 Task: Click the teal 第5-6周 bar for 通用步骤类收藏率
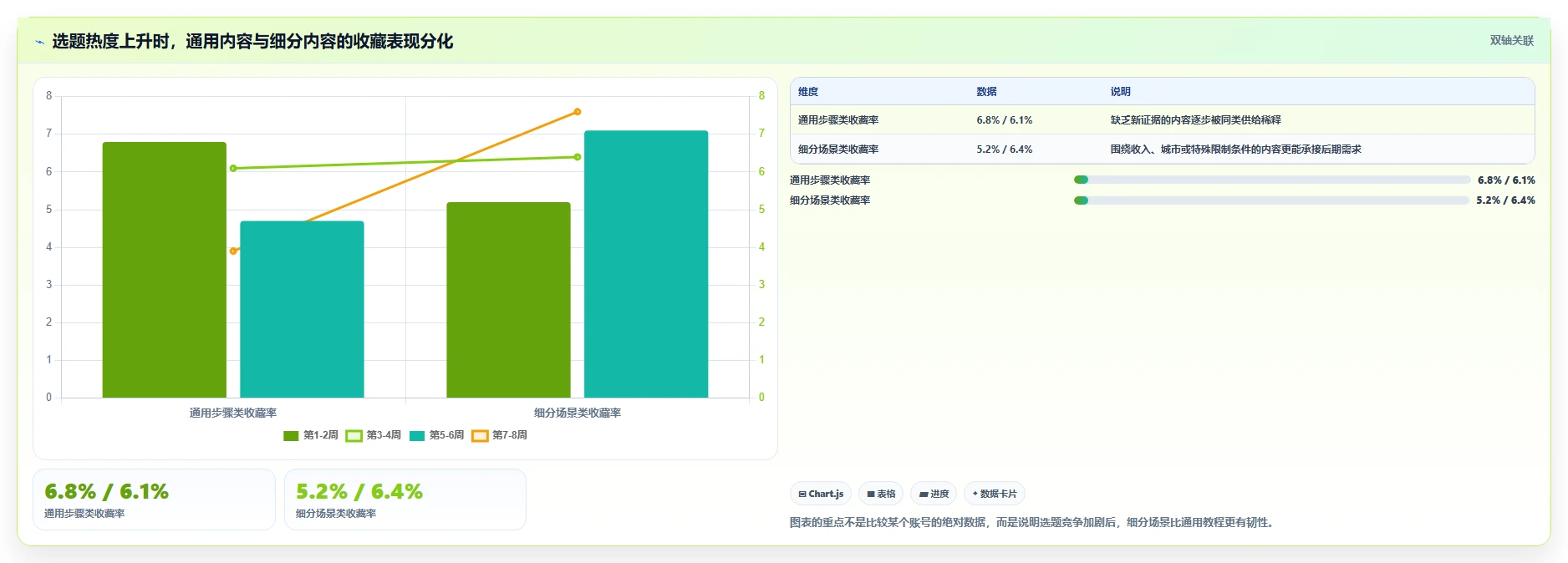[302, 309]
